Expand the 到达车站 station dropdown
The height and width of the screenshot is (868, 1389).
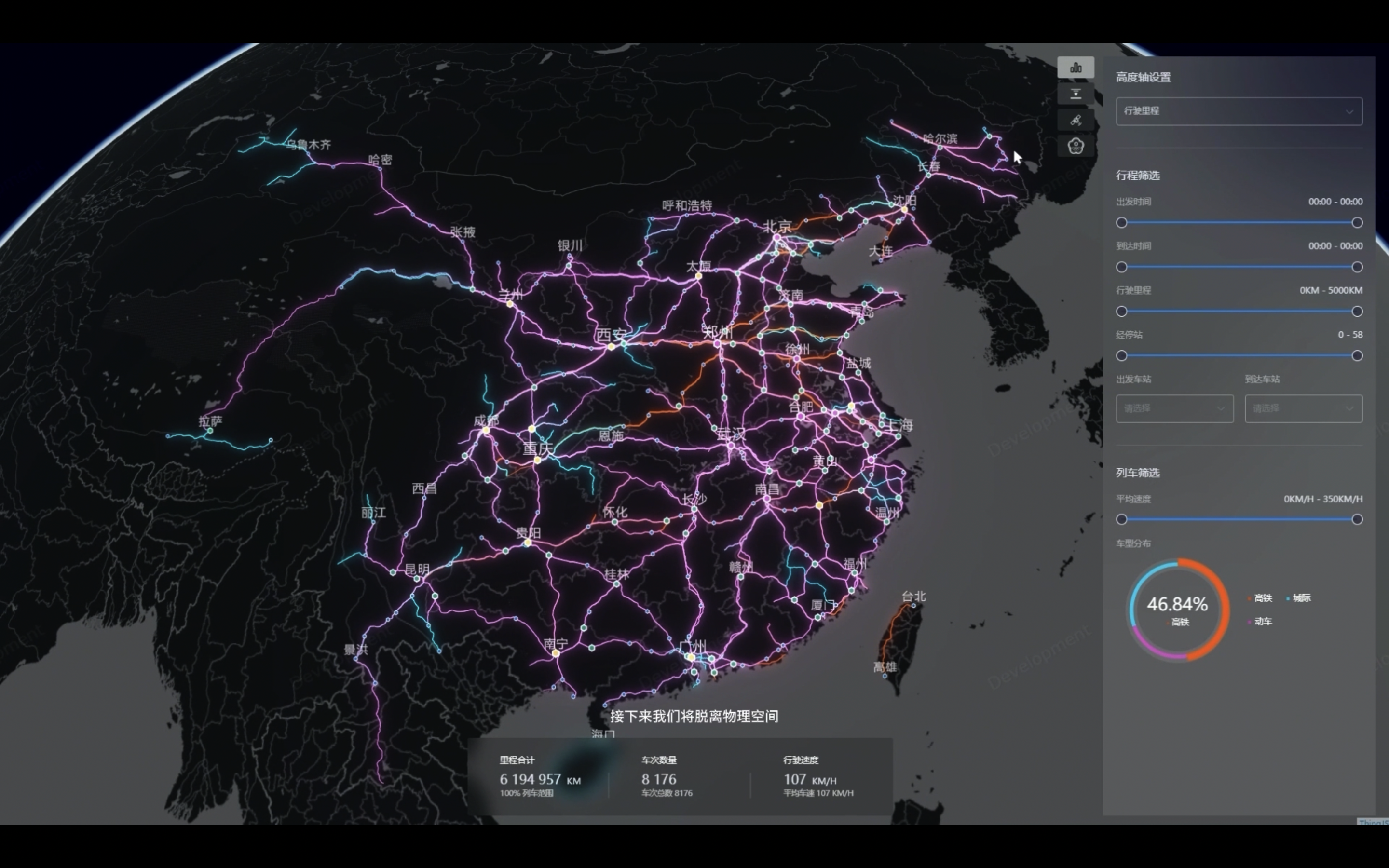point(1303,409)
